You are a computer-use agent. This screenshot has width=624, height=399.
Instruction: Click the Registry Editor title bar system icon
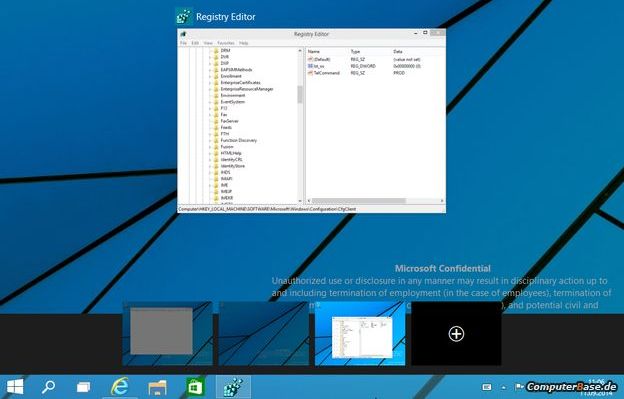pos(183,34)
